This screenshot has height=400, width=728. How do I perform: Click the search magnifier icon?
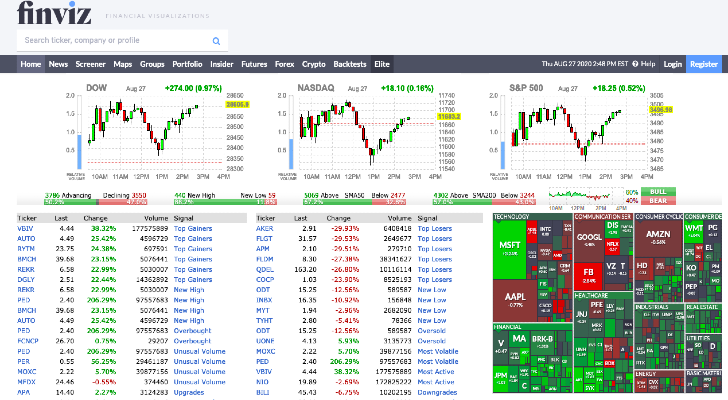coord(215,41)
